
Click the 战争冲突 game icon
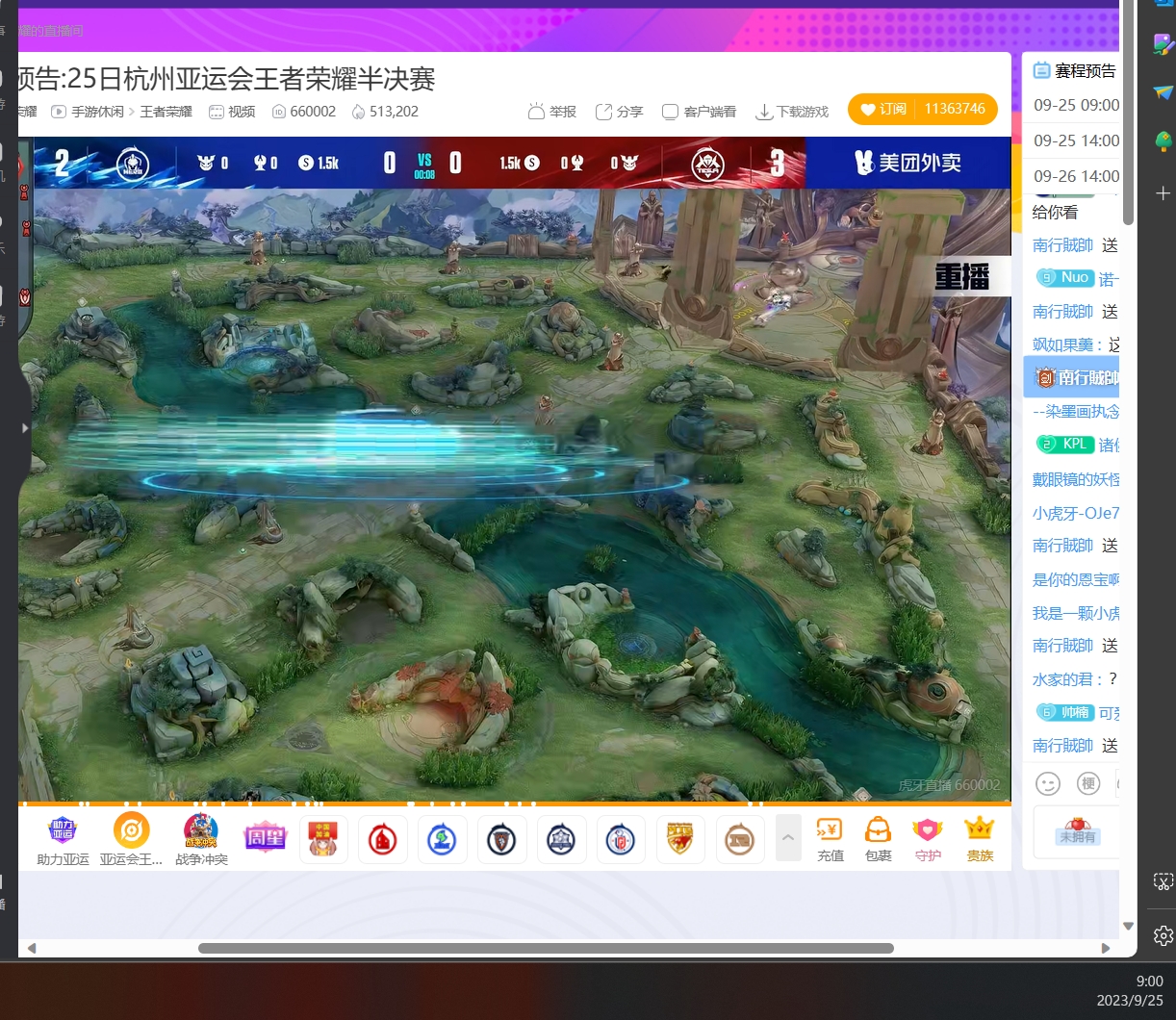(201, 838)
